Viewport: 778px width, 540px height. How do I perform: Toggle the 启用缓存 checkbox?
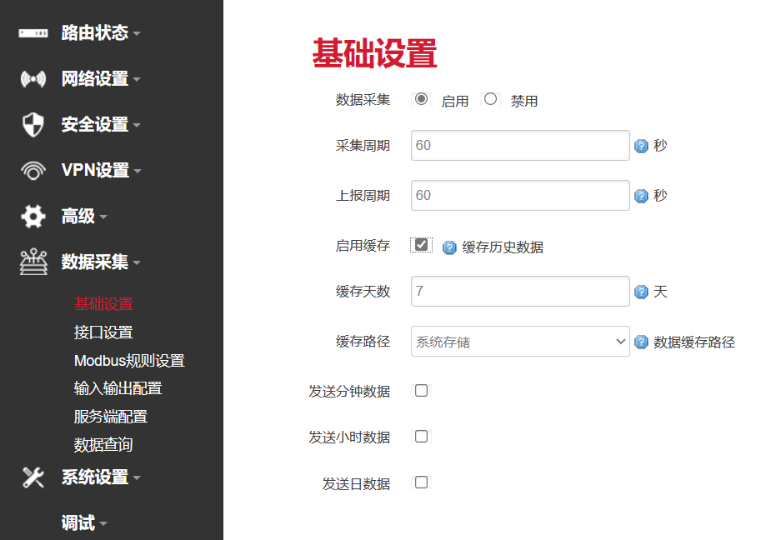click(x=421, y=245)
